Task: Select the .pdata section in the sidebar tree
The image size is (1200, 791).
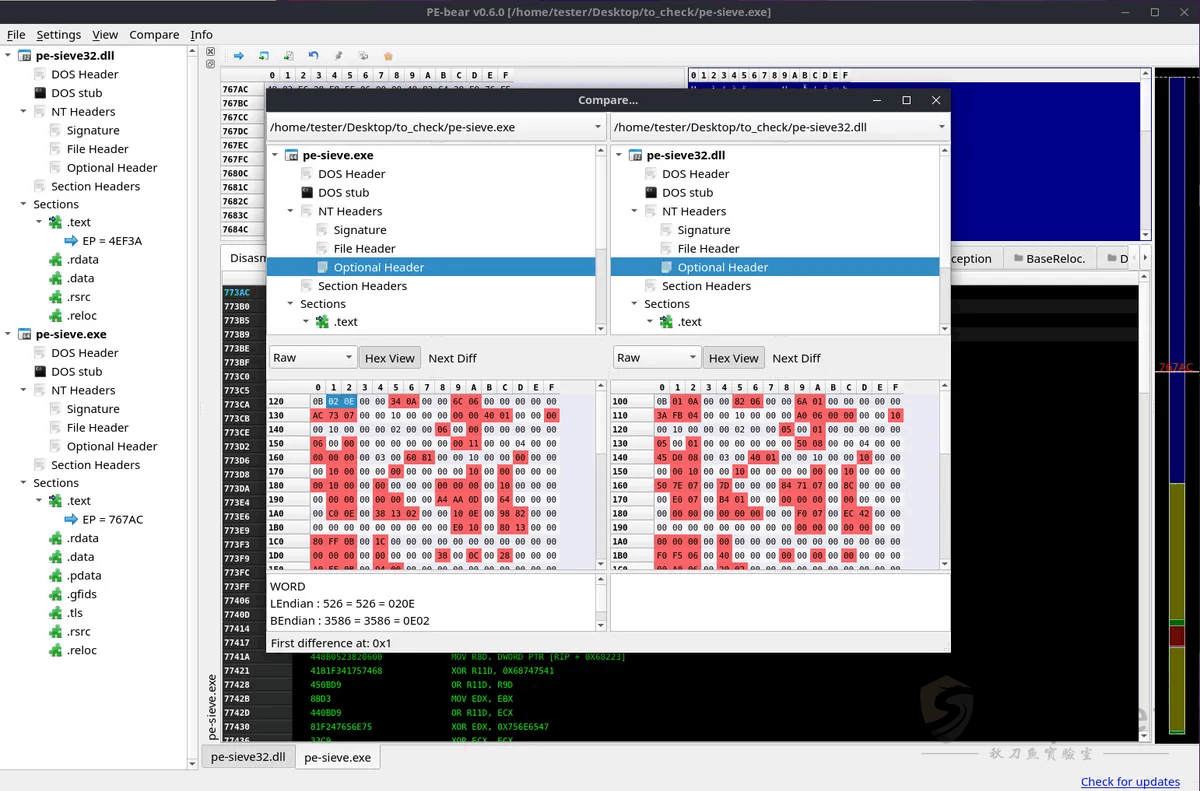Action: point(83,576)
